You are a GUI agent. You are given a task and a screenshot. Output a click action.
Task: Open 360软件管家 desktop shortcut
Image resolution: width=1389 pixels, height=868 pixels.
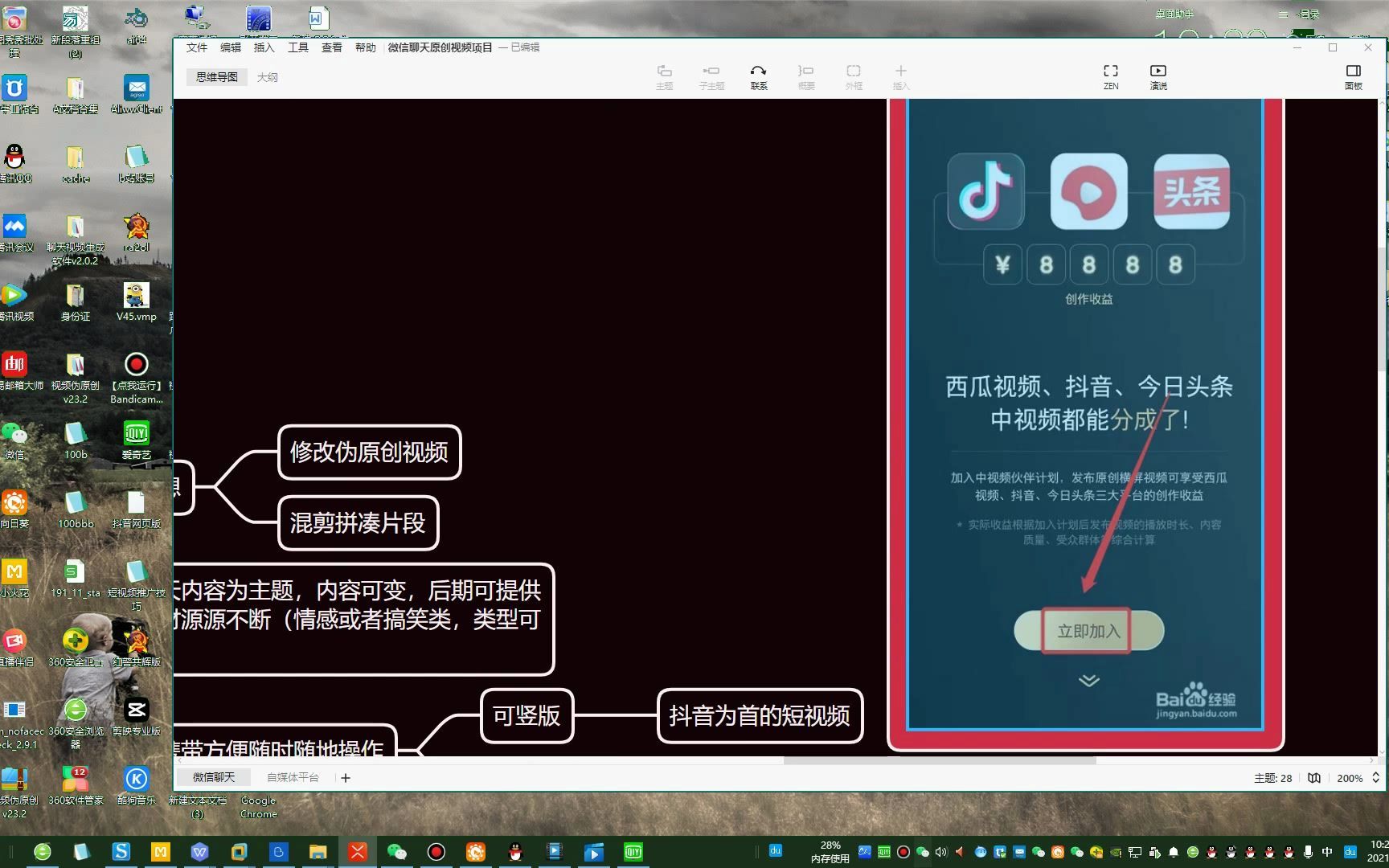pyautogui.click(x=76, y=786)
